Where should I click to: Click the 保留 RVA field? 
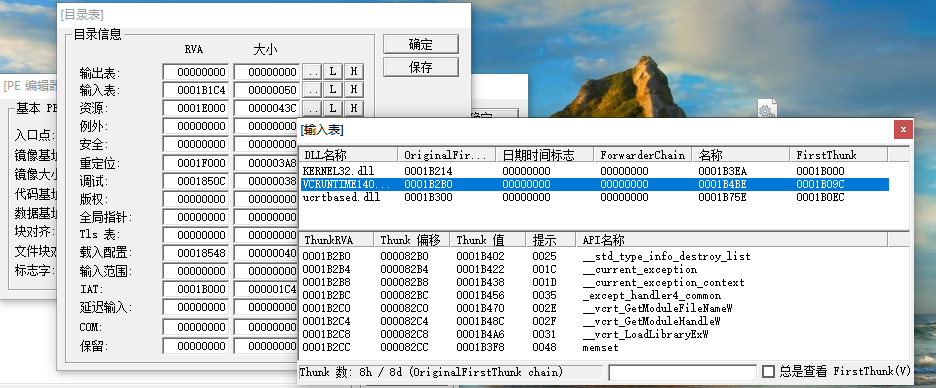[x=196, y=346]
